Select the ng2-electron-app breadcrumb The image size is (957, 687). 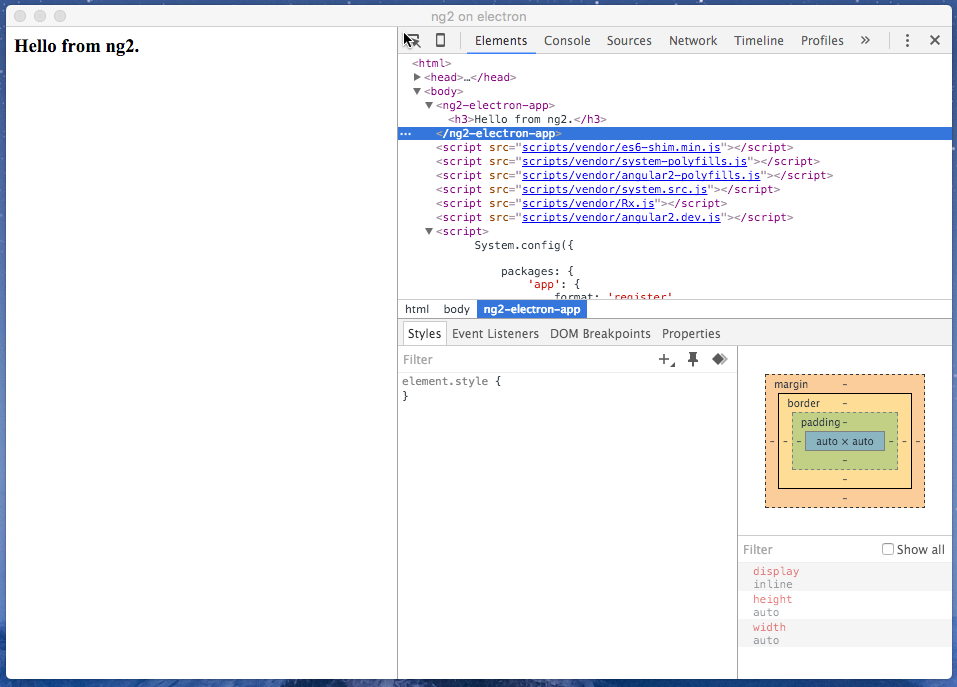(x=532, y=309)
